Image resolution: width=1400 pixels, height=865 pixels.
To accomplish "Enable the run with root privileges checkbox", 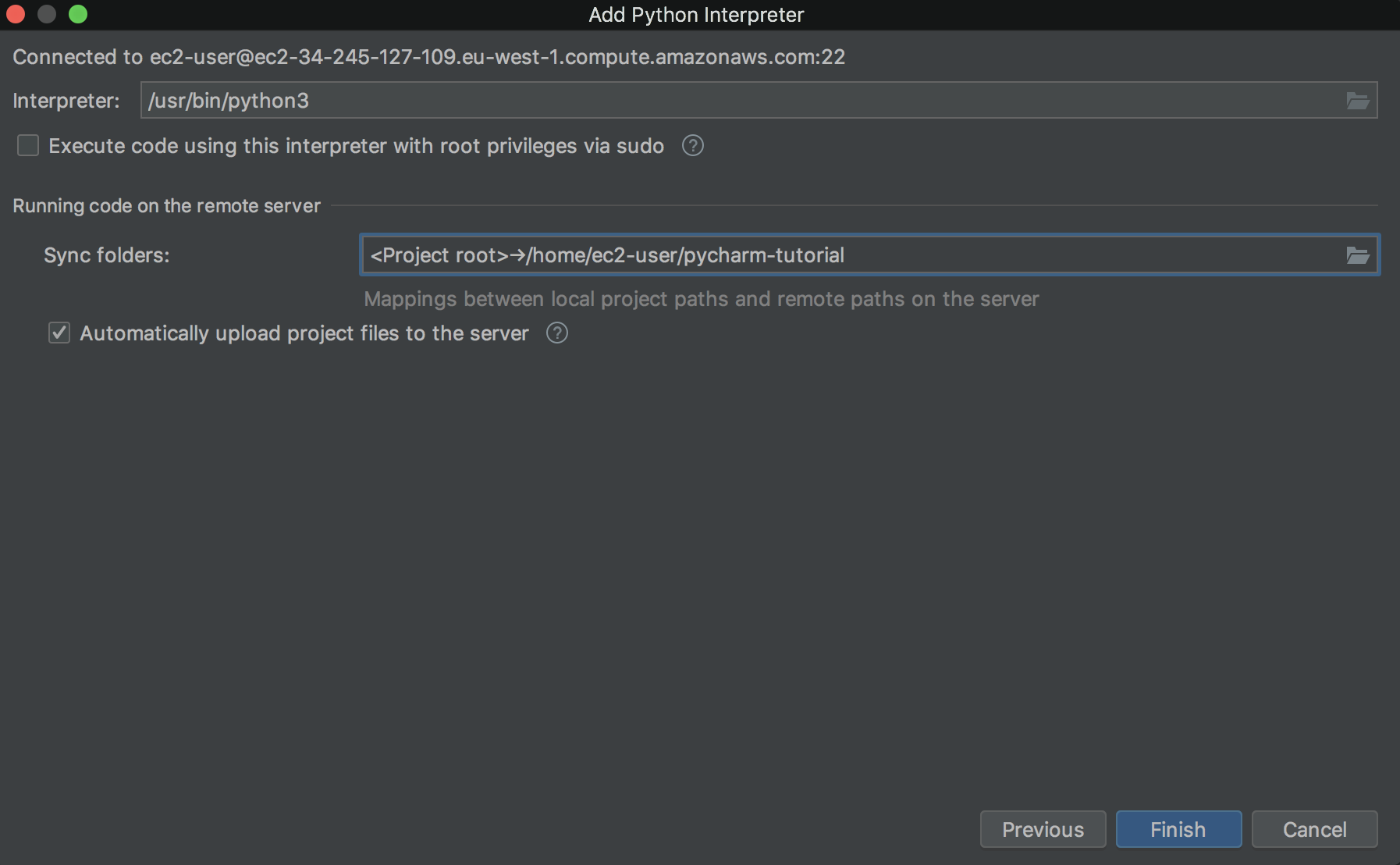I will click(x=28, y=146).
